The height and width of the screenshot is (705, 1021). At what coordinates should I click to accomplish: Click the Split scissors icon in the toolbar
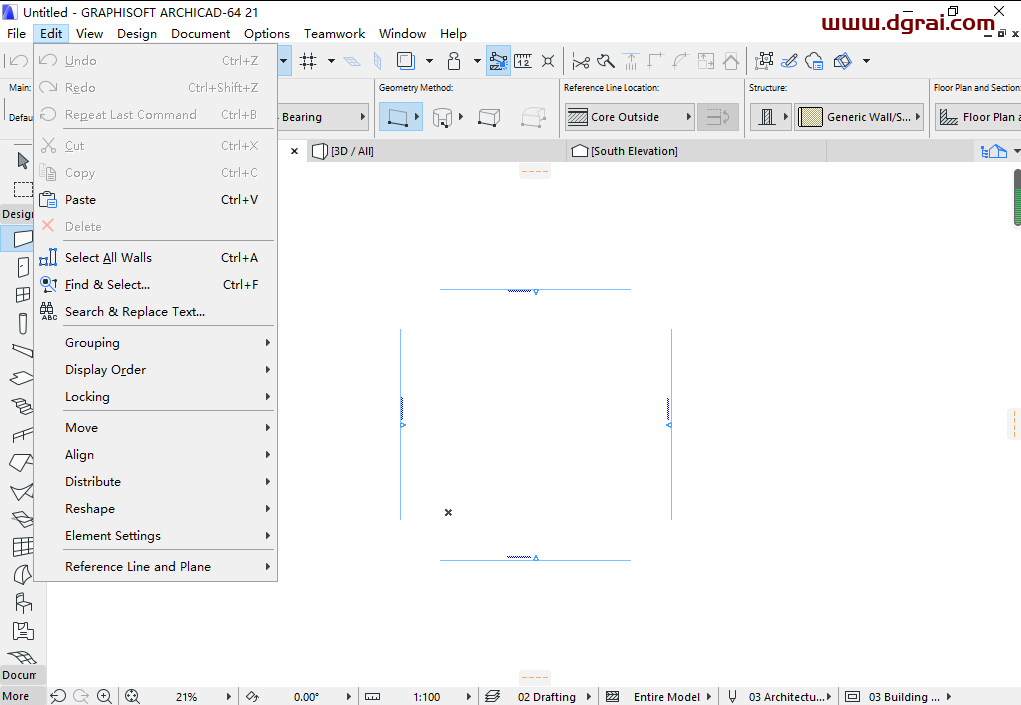(581, 61)
